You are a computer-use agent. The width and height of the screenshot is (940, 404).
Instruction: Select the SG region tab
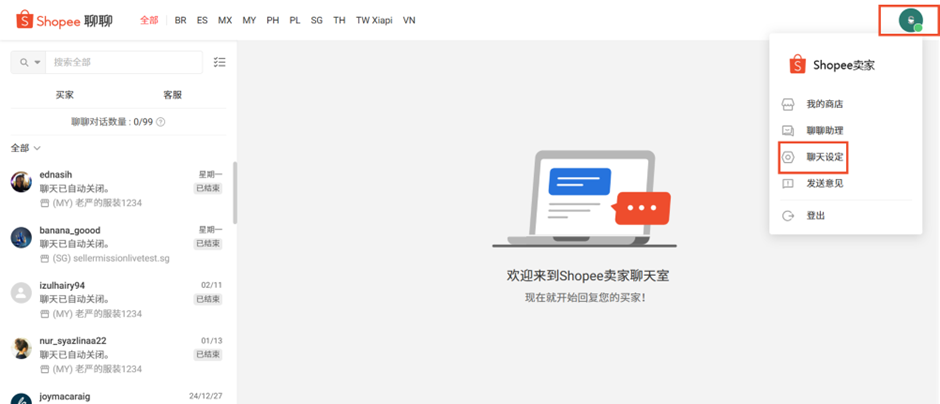tap(317, 20)
